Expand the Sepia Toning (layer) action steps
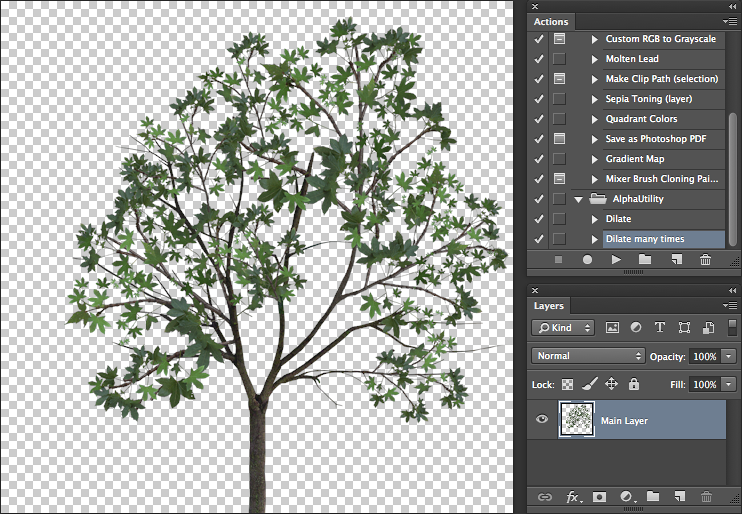The image size is (742, 514). (x=594, y=99)
